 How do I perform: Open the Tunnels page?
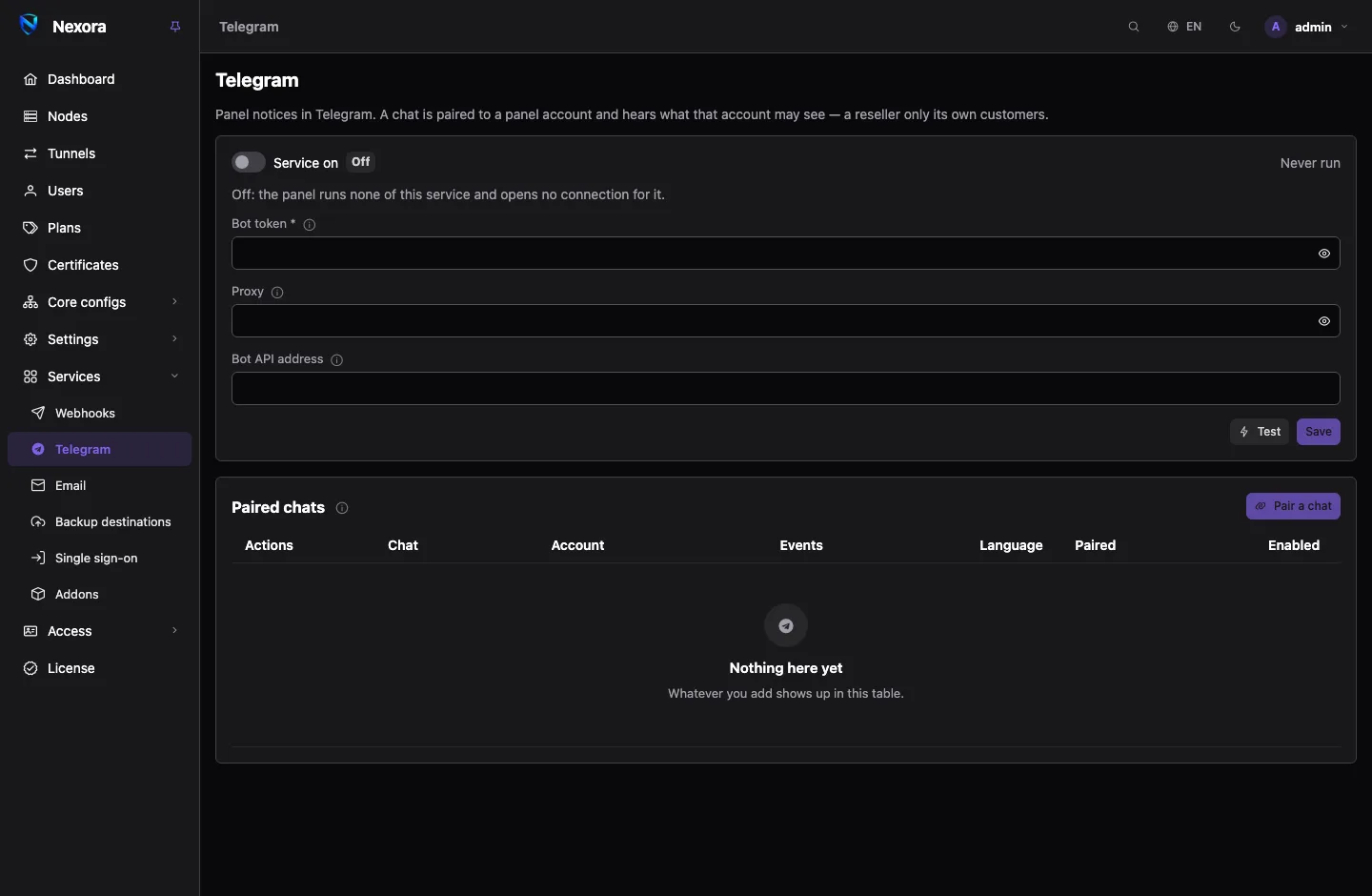(x=100, y=153)
